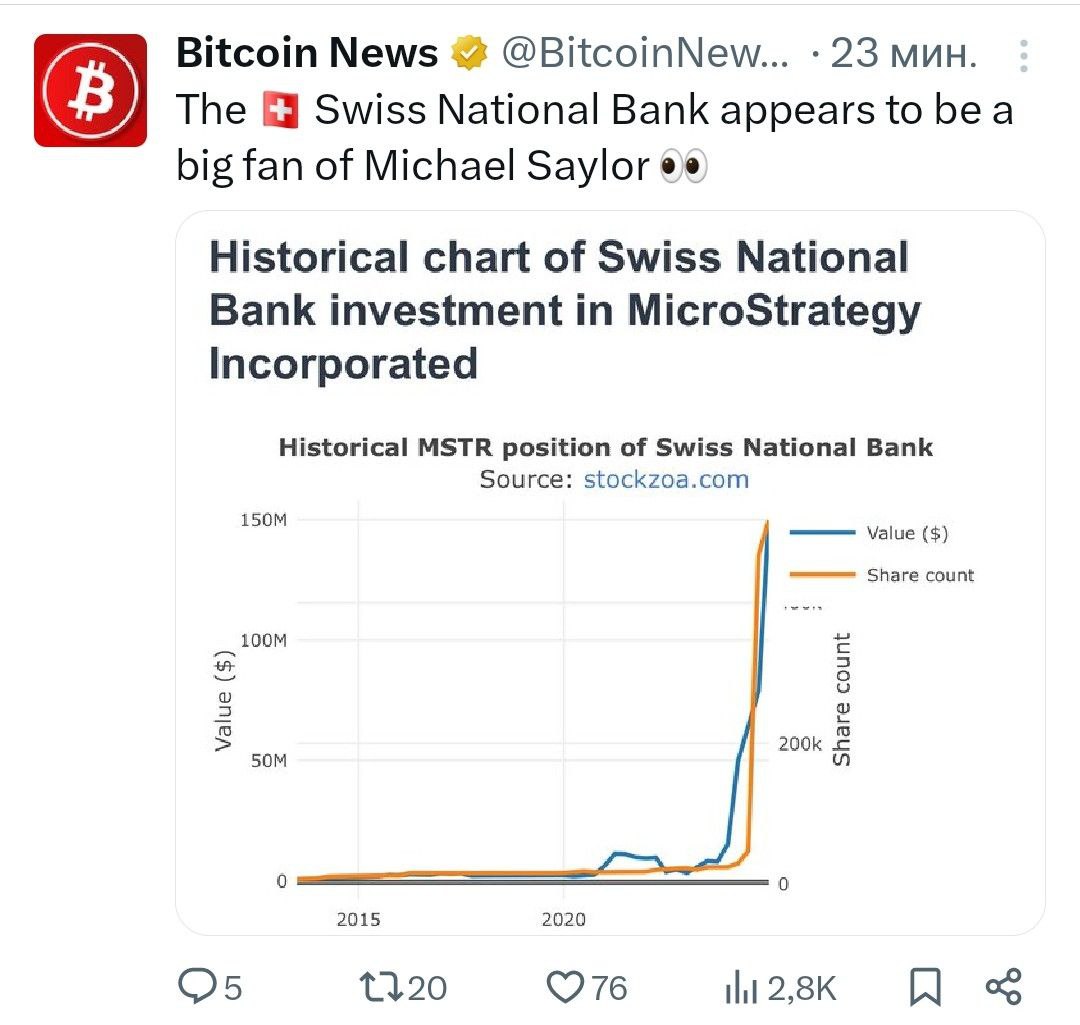
Task: Like the tweet with heart icon
Action: [565, 986]
